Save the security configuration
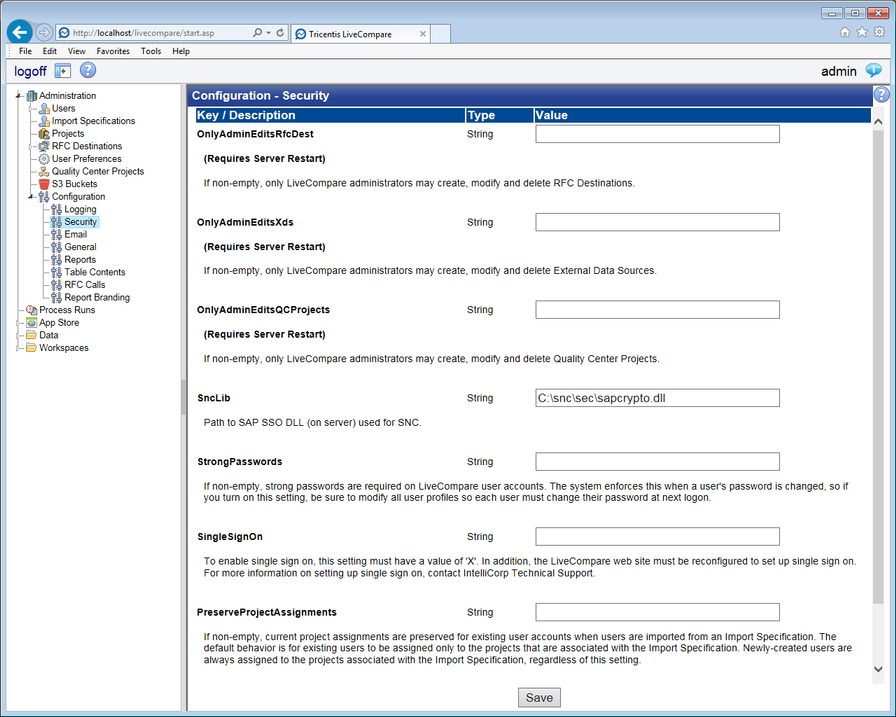The height and width of the screenshot is (717, 896). [539, 697]
